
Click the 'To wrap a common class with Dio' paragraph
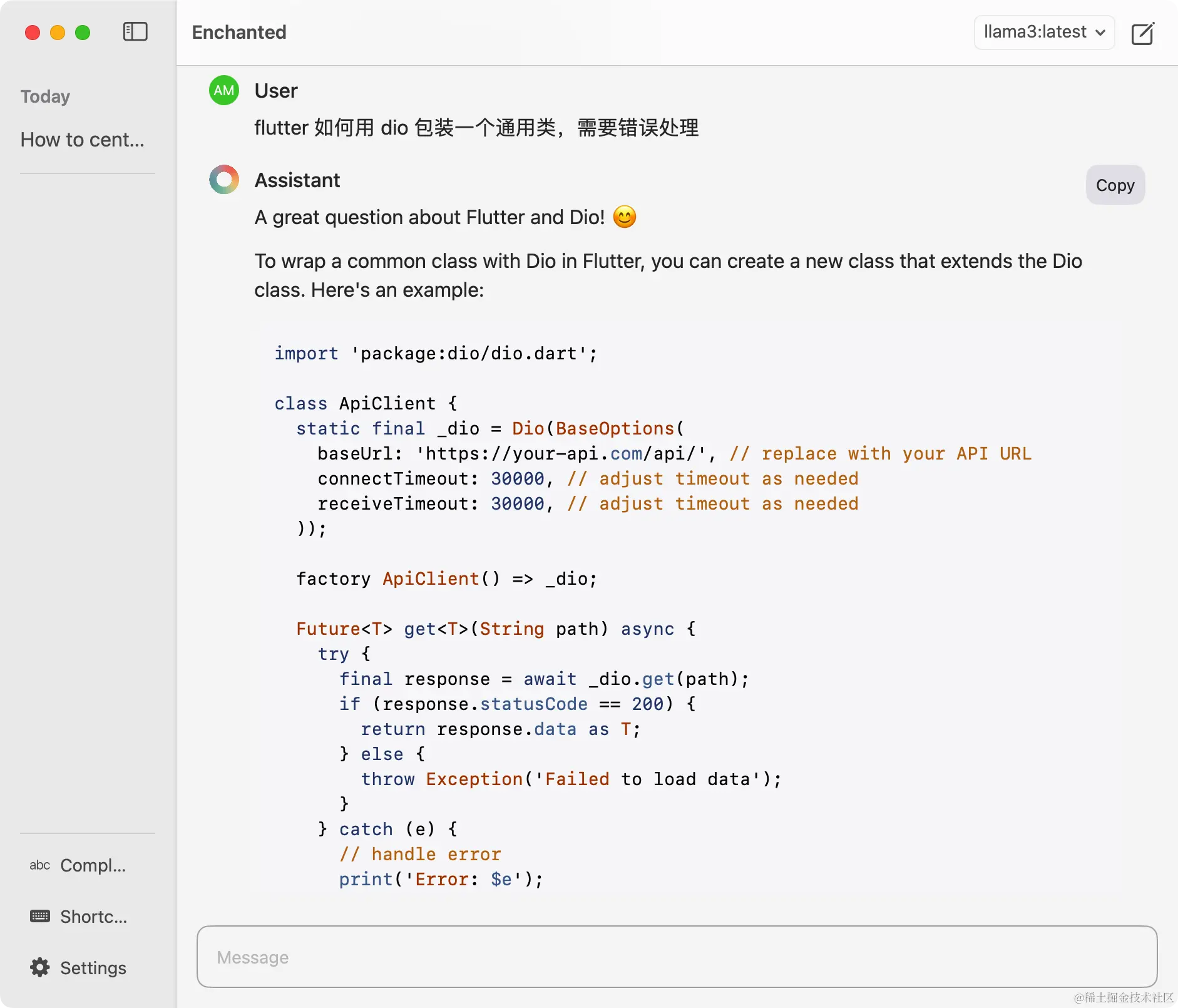point(668,275)
